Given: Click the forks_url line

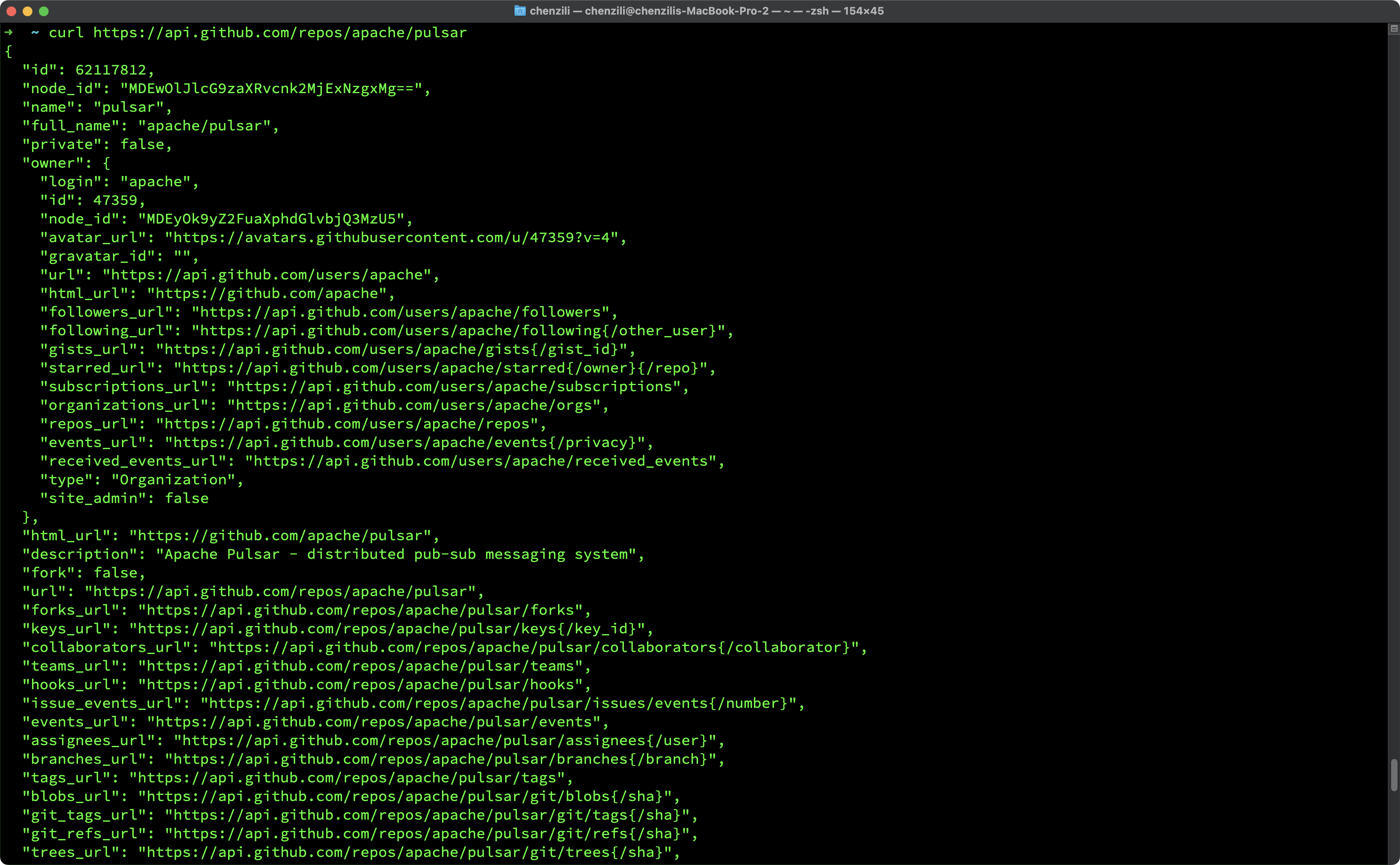Looking at the screenshot, I should [307, 610].
